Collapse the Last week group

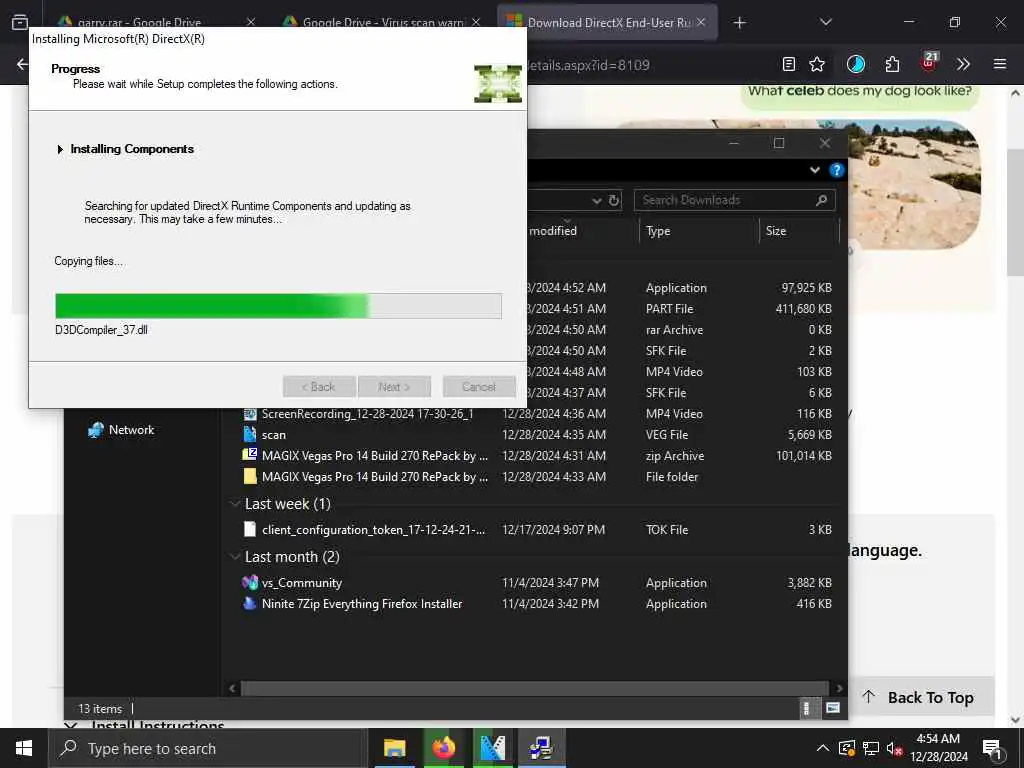pos(234,504)
